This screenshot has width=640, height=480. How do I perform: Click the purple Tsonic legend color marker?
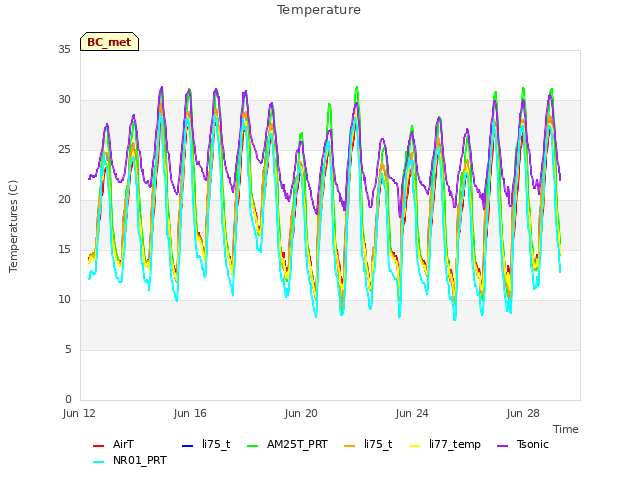click(x=502, y=445)
